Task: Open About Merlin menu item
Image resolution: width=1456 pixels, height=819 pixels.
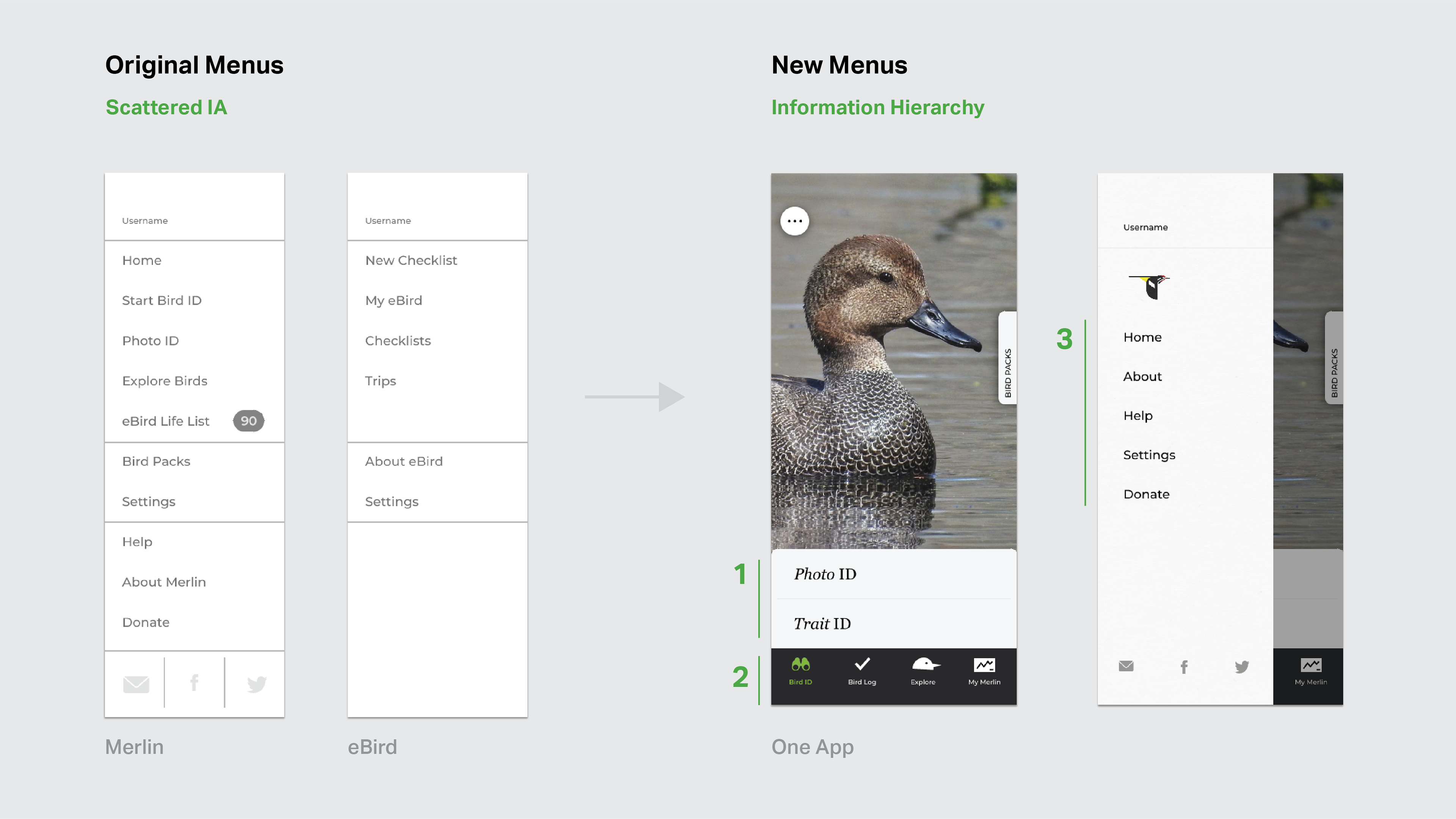Action: (x=164, y=582)
